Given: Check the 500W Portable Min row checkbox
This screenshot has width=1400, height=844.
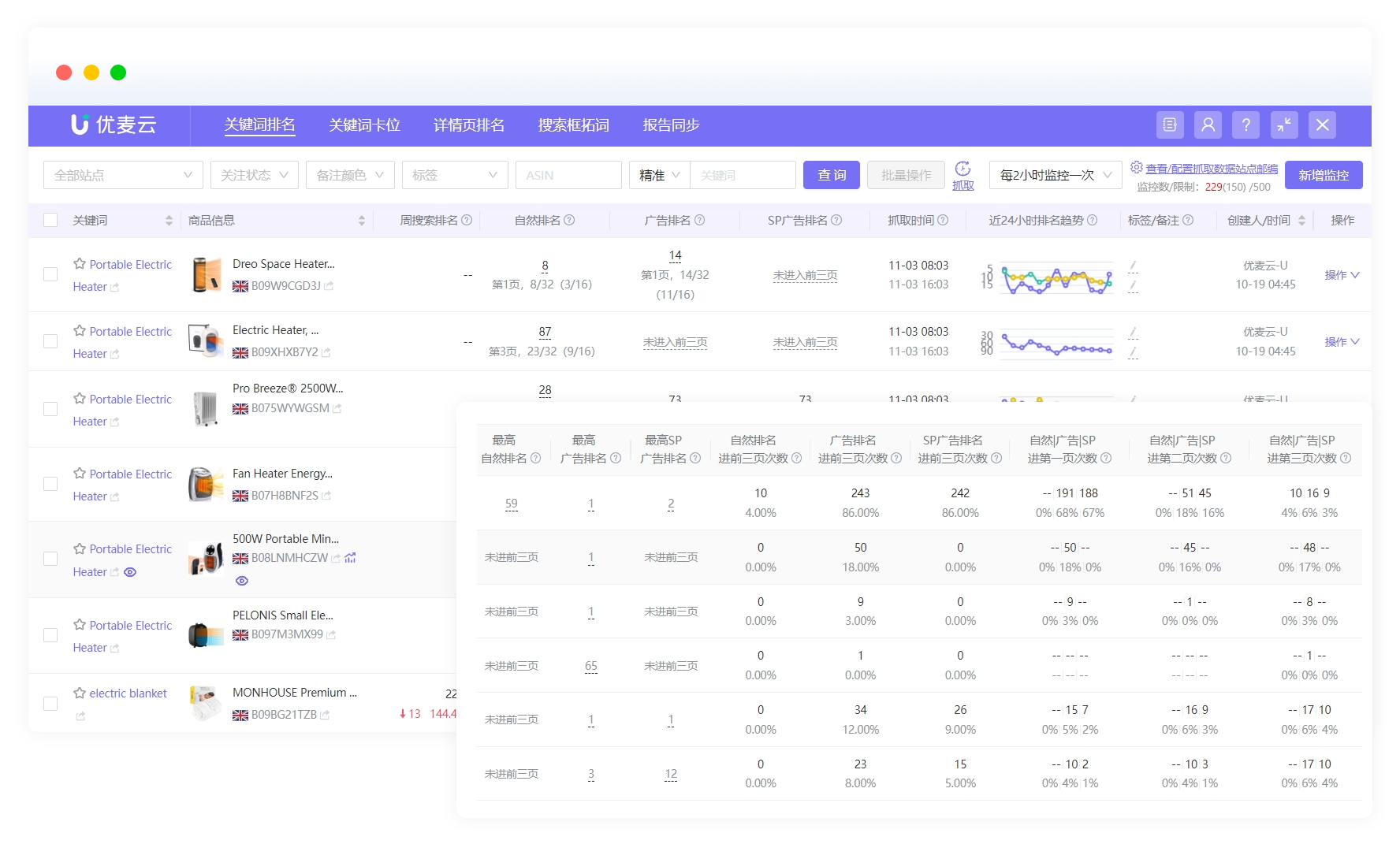Looking at the screenshot, I should (x=50, y=559).
